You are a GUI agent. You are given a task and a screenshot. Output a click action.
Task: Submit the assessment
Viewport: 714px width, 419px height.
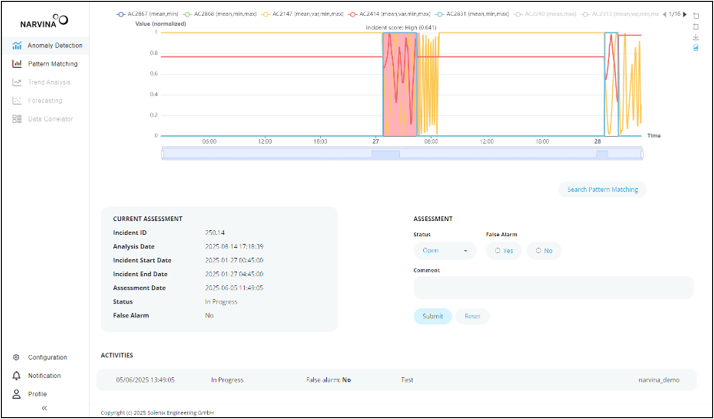click(x=433, y=316)
